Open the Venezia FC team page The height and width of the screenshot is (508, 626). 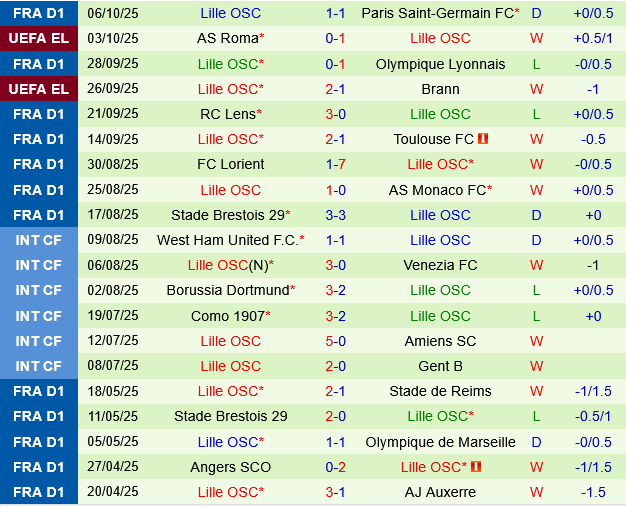click(x=440, y=265)
